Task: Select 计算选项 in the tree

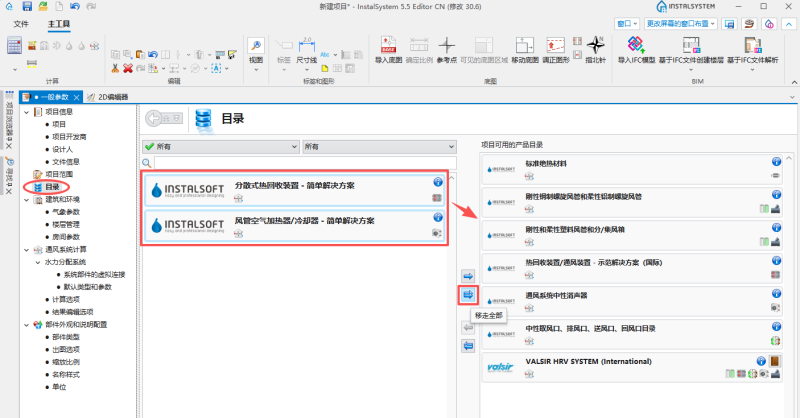Action: tap(66, 300)
